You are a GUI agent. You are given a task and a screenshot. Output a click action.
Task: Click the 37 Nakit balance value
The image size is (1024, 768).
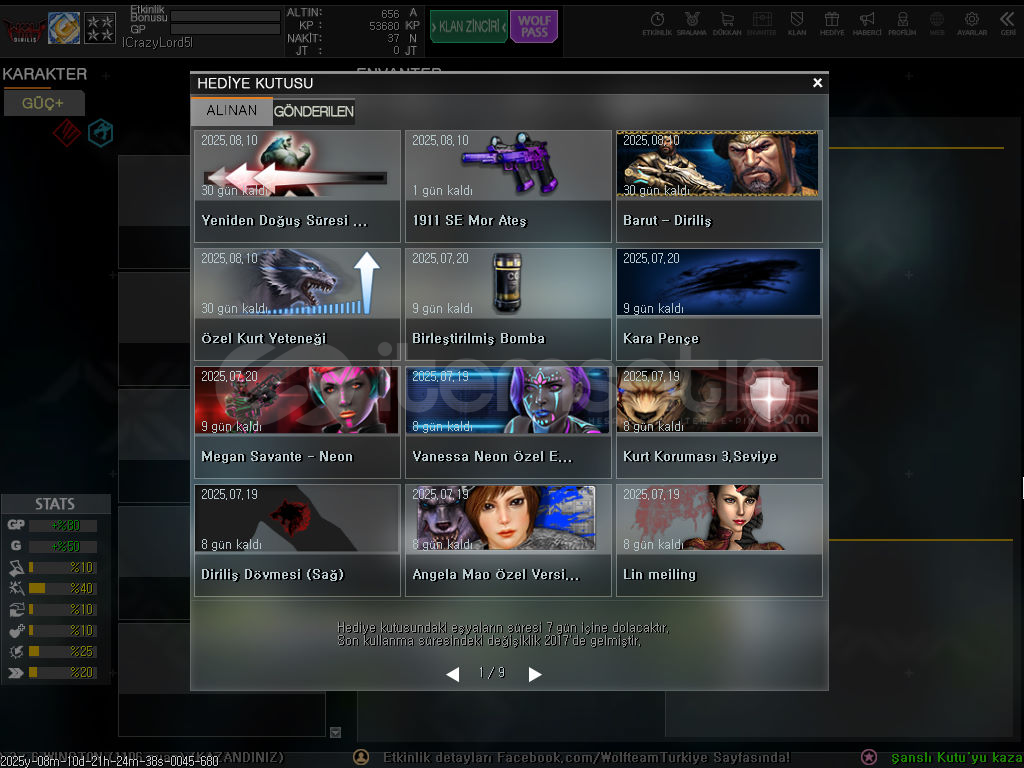(393, 39)
